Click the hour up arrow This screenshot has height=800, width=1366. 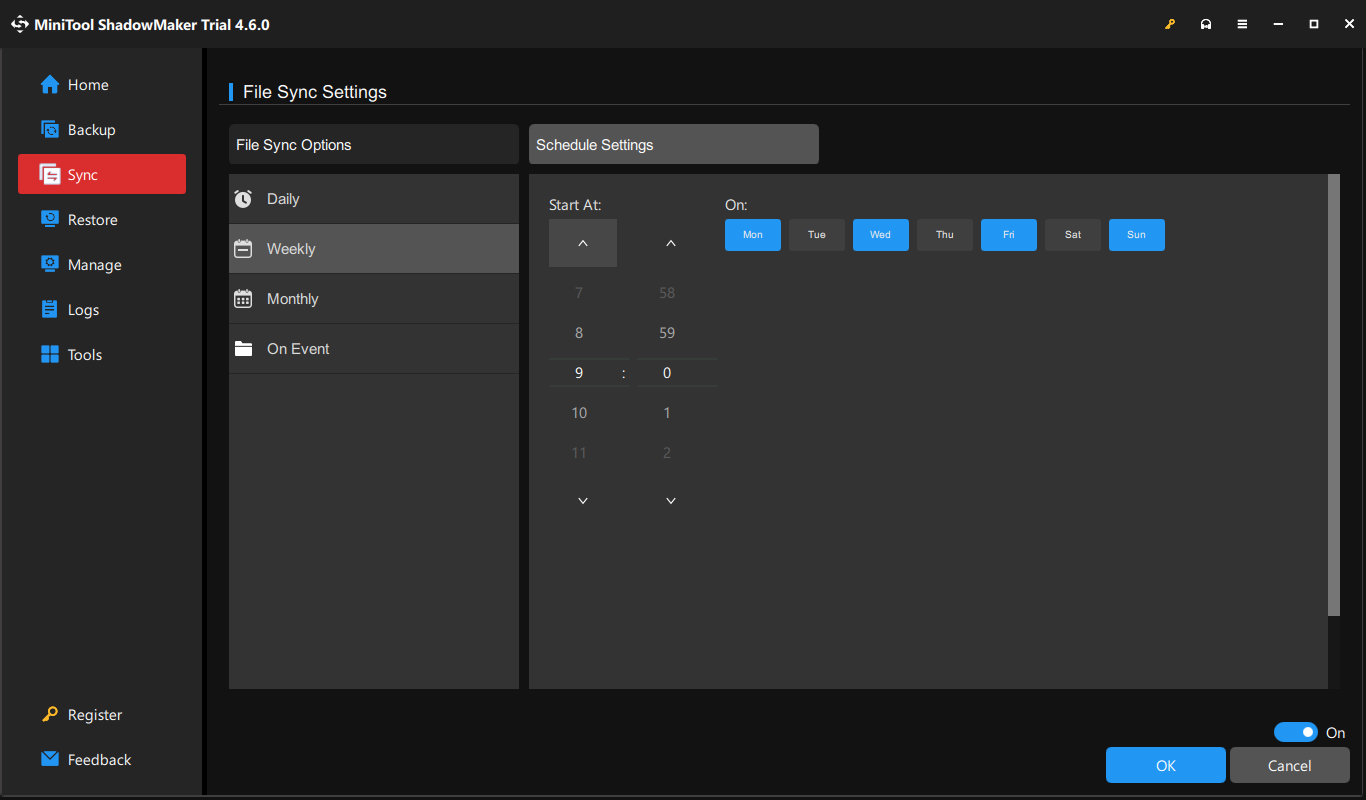[x=583, y=243]
